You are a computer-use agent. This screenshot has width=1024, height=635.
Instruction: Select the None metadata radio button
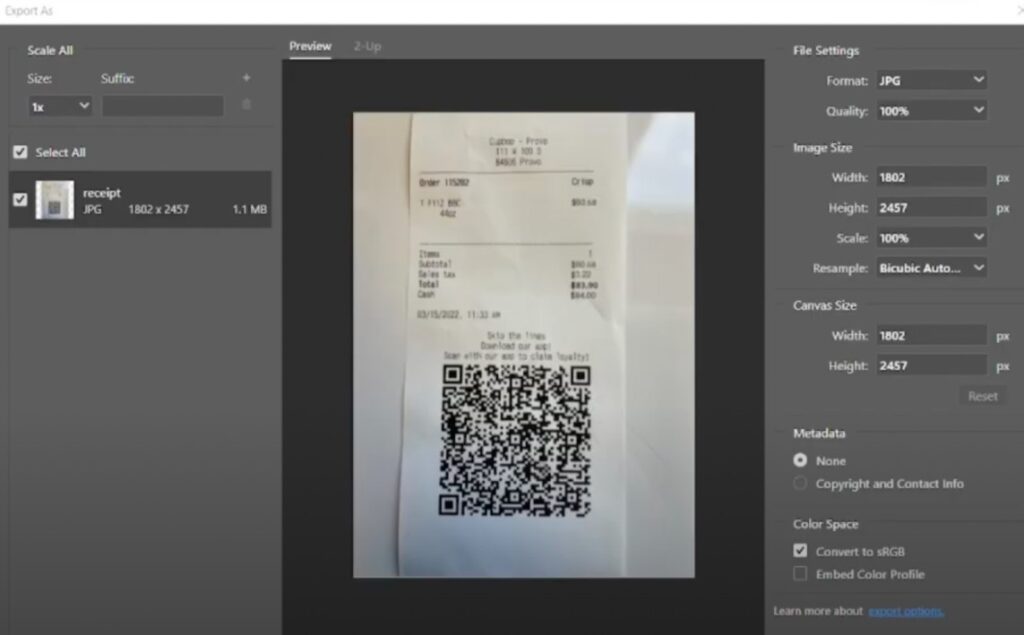[x=800, y=460]
